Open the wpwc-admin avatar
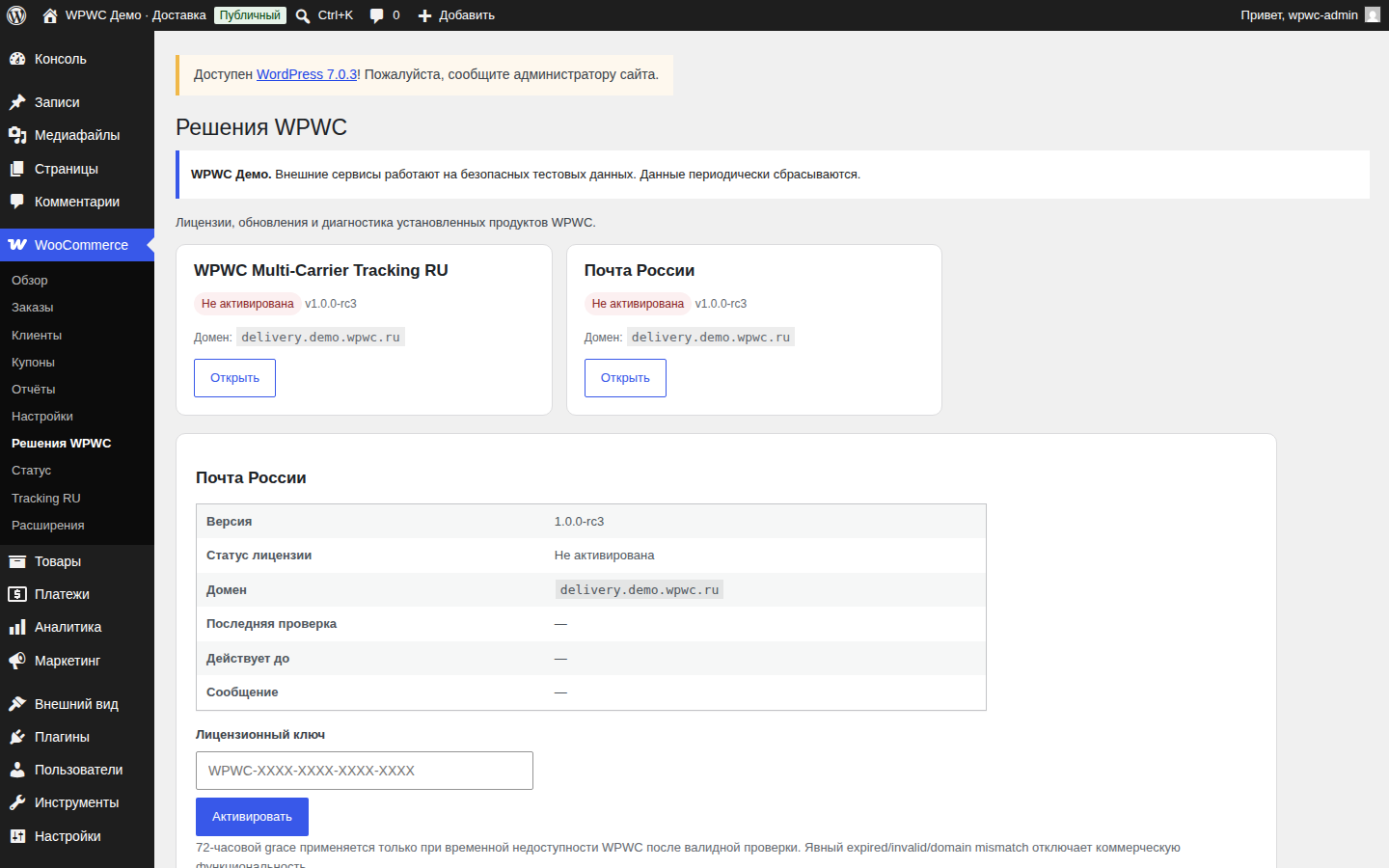The image size is (1389, 868). click(x=1373, y=14)
